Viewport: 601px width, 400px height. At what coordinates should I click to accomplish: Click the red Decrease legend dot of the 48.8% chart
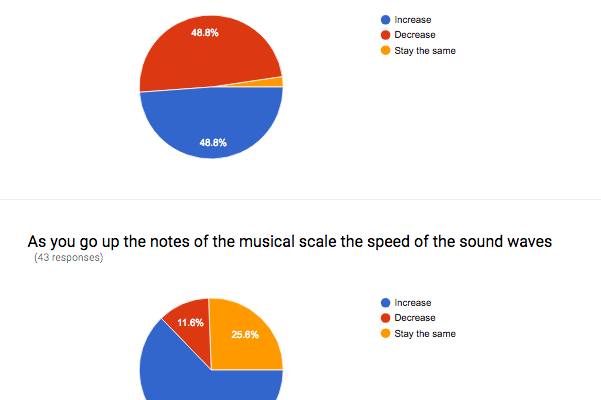[385, 35]
